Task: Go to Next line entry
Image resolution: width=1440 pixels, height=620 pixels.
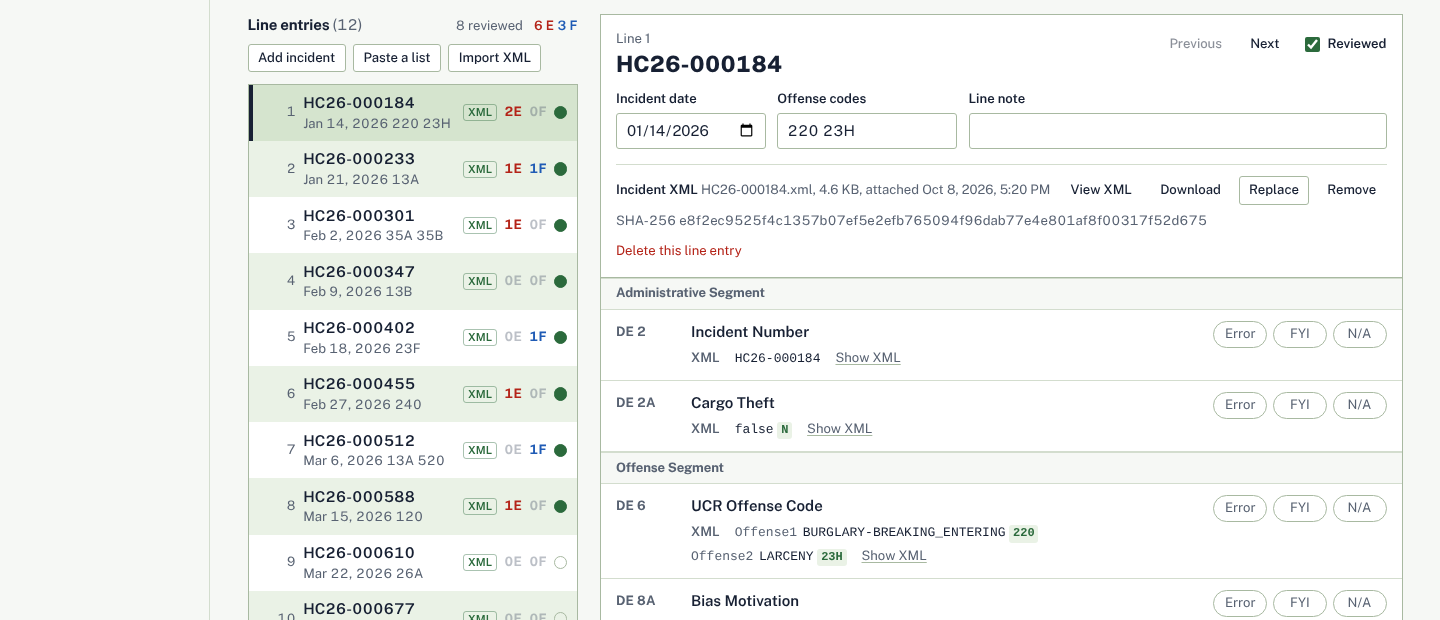Action: tap(1265, 44)
